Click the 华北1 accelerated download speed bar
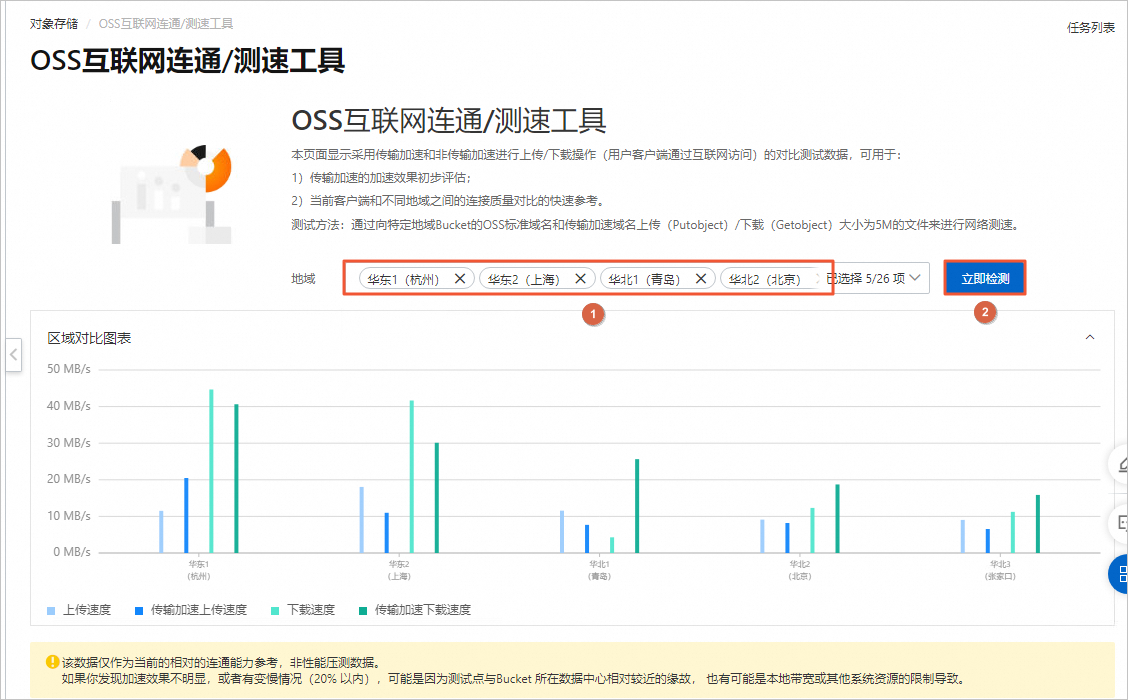Viewport: 1128px width, 700px height. pyautogui.click(x=637, y=506)
